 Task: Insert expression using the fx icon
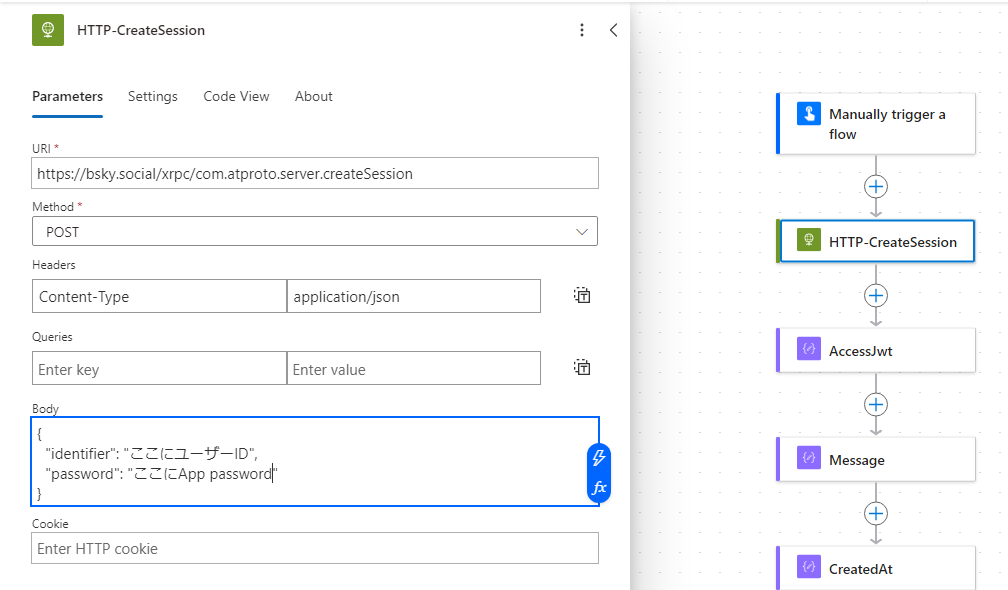pyautogui.click(x=599, y=488)
